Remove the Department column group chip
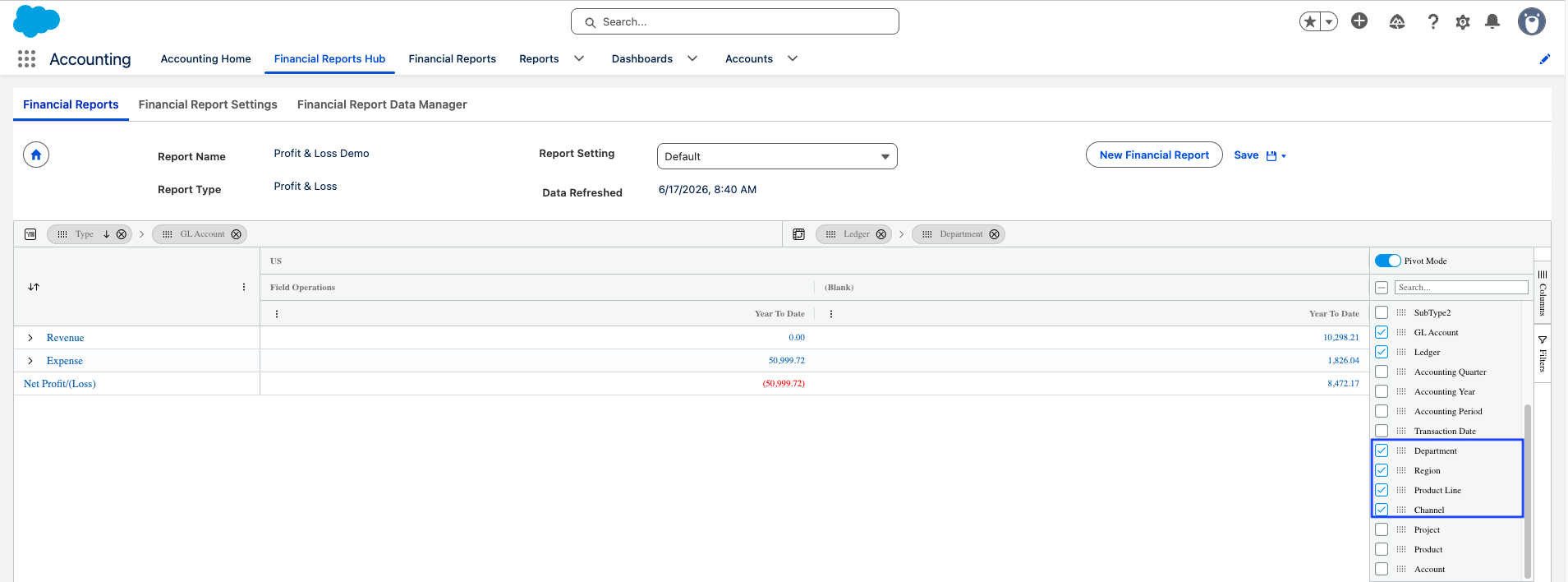Screen dimensions: 1568x582 click(995, 234)
